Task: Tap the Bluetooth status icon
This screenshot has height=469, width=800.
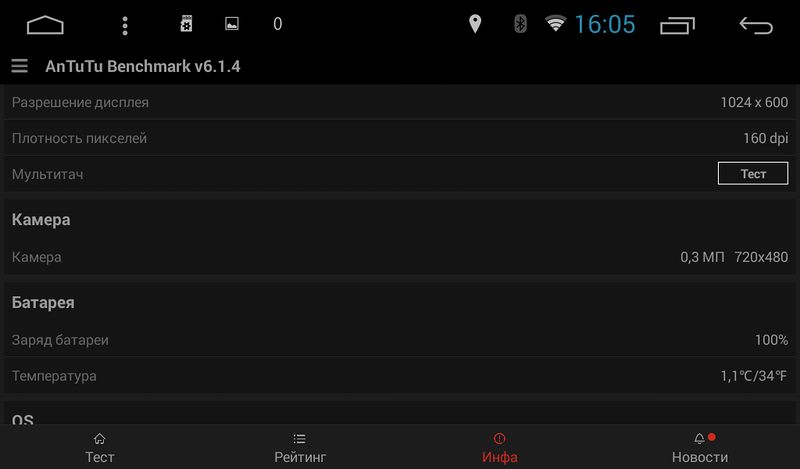Action: point(520,24)
